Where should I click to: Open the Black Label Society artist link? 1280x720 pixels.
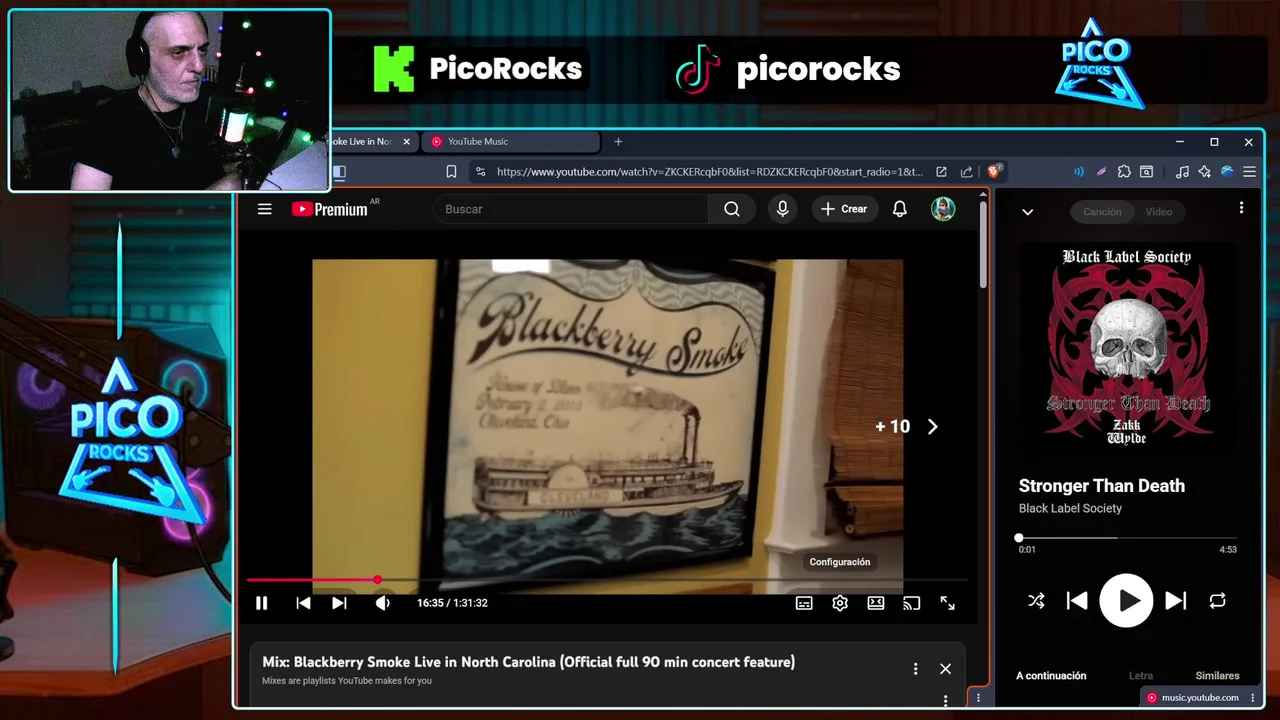click(x=1070, y=508)
